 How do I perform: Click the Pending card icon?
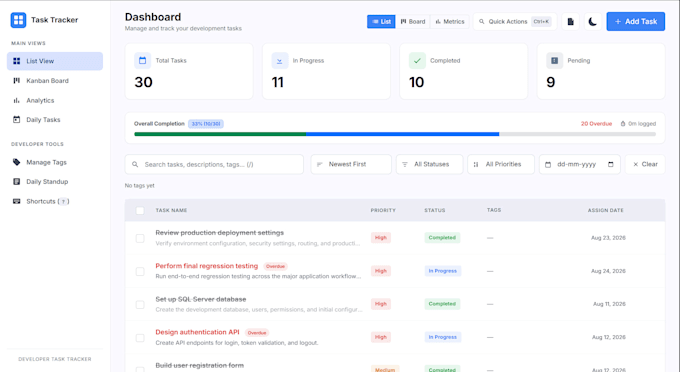pos(554,61)
